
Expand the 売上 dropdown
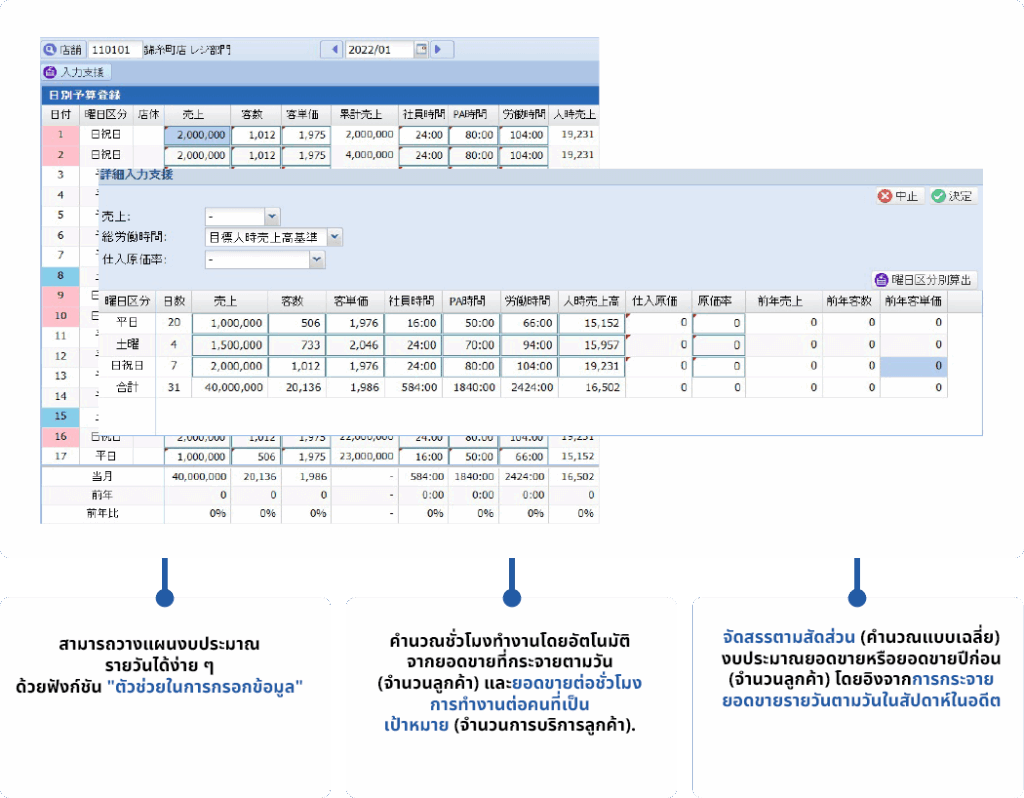coord(272,216)
